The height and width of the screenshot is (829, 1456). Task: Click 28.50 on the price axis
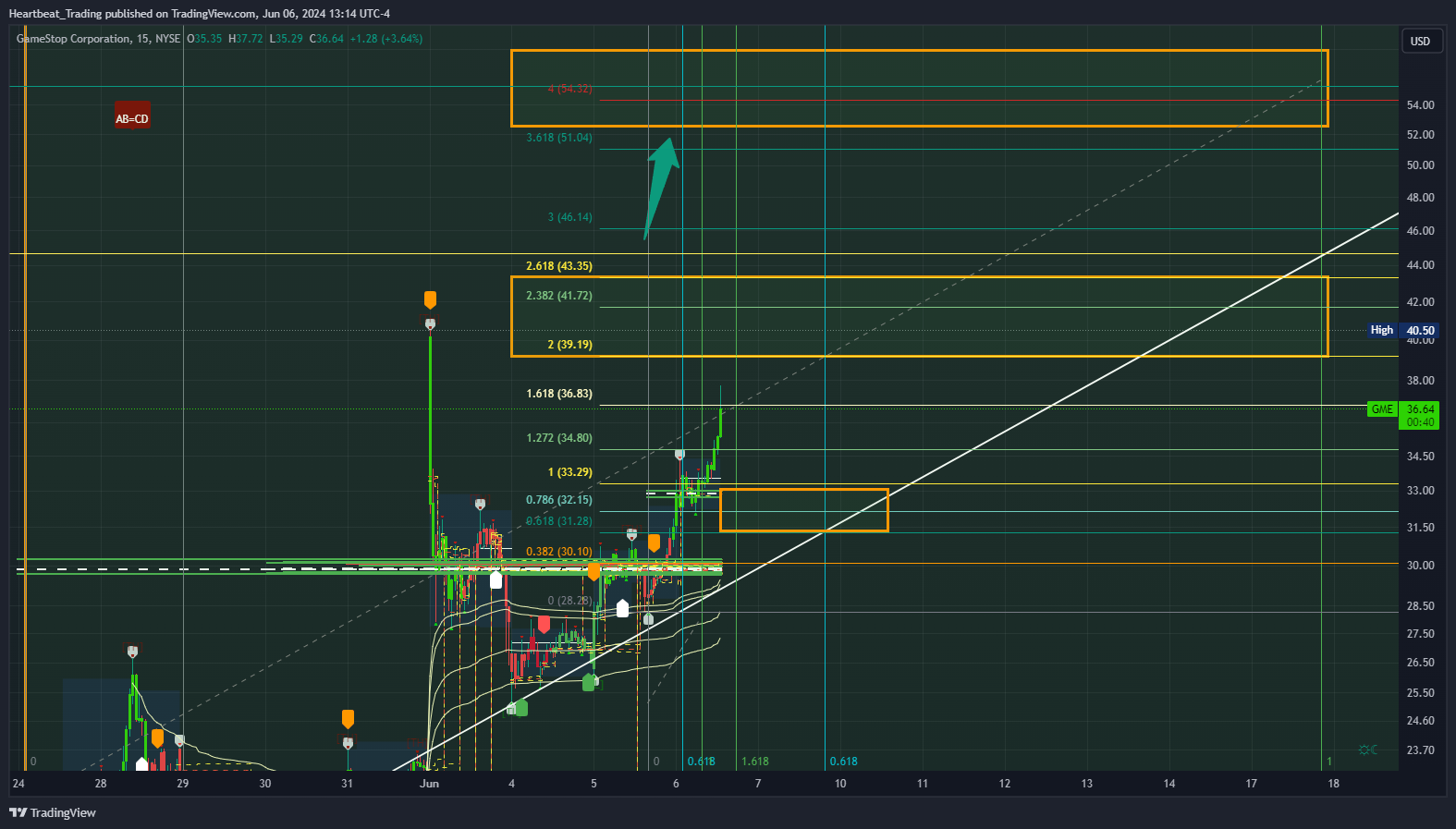point(1421,606)
